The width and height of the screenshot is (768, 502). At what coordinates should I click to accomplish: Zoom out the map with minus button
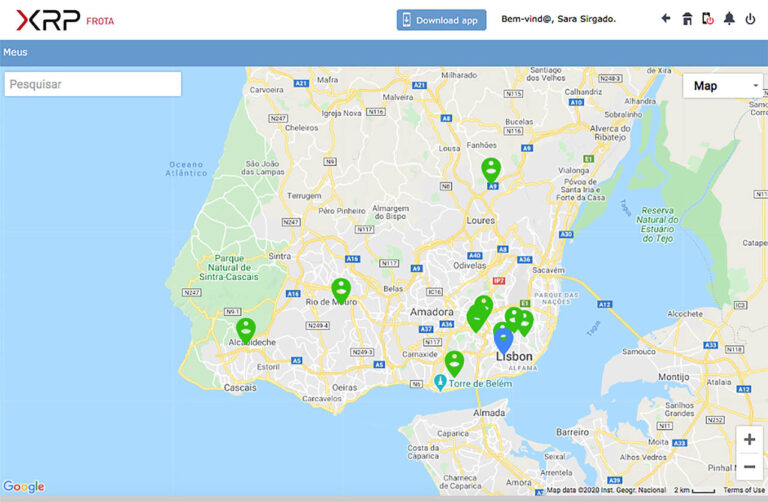click(749, 467)
